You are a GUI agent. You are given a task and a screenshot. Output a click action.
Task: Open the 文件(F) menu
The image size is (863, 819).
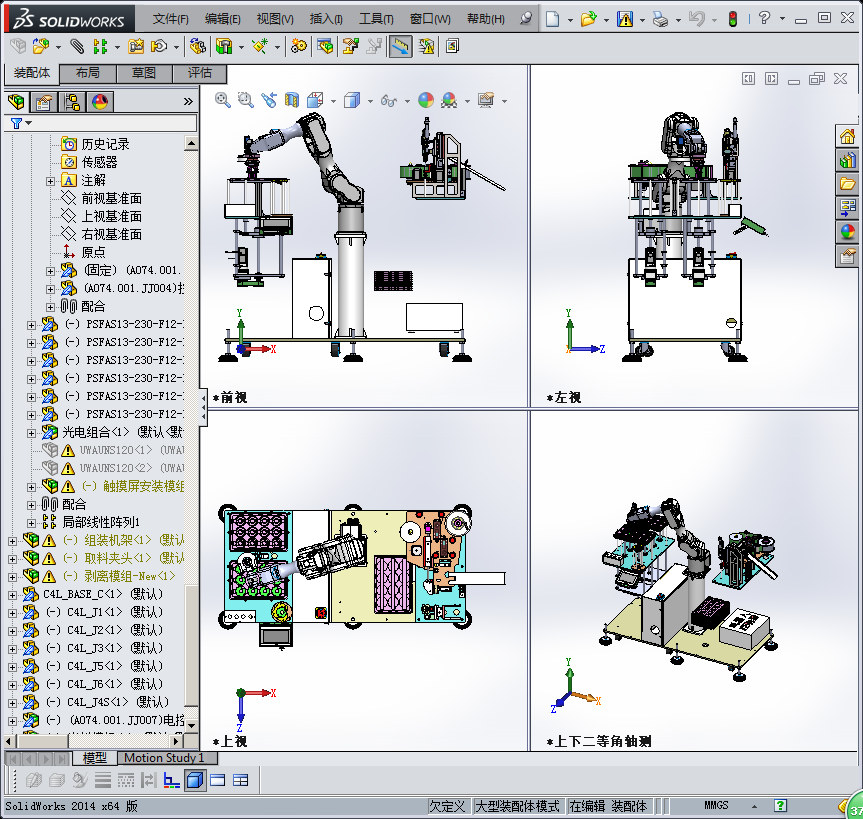(x=171, y=19)
